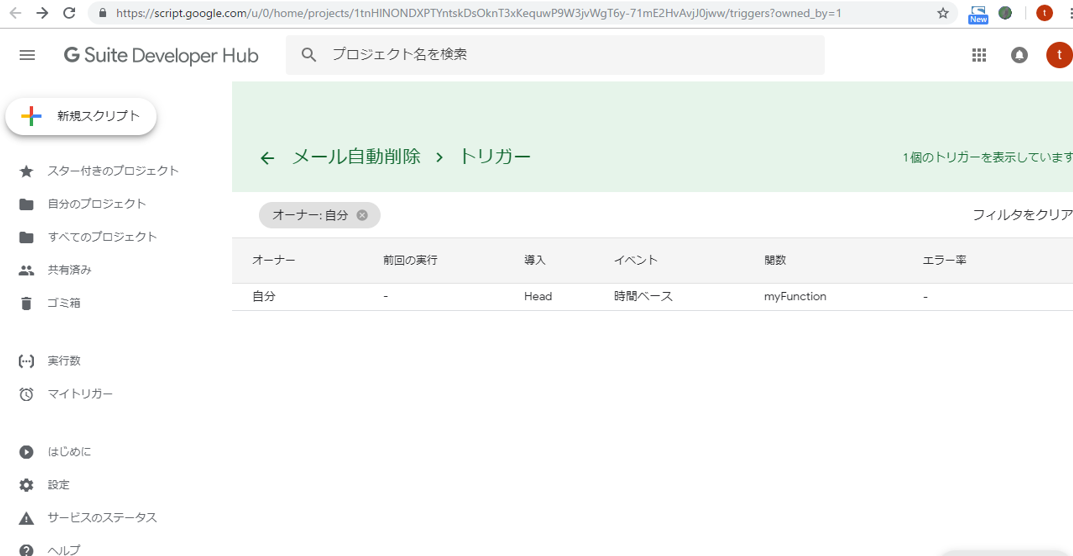This screenshot has height=556, width=1073.
Task: Open the notifications bell
Action: coord(1020,55)
